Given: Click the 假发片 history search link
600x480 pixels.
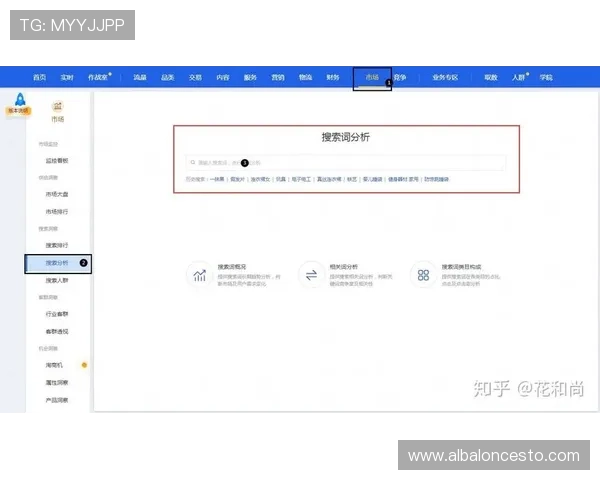Looking at the screenshot, I should click(x=237, y=179).
